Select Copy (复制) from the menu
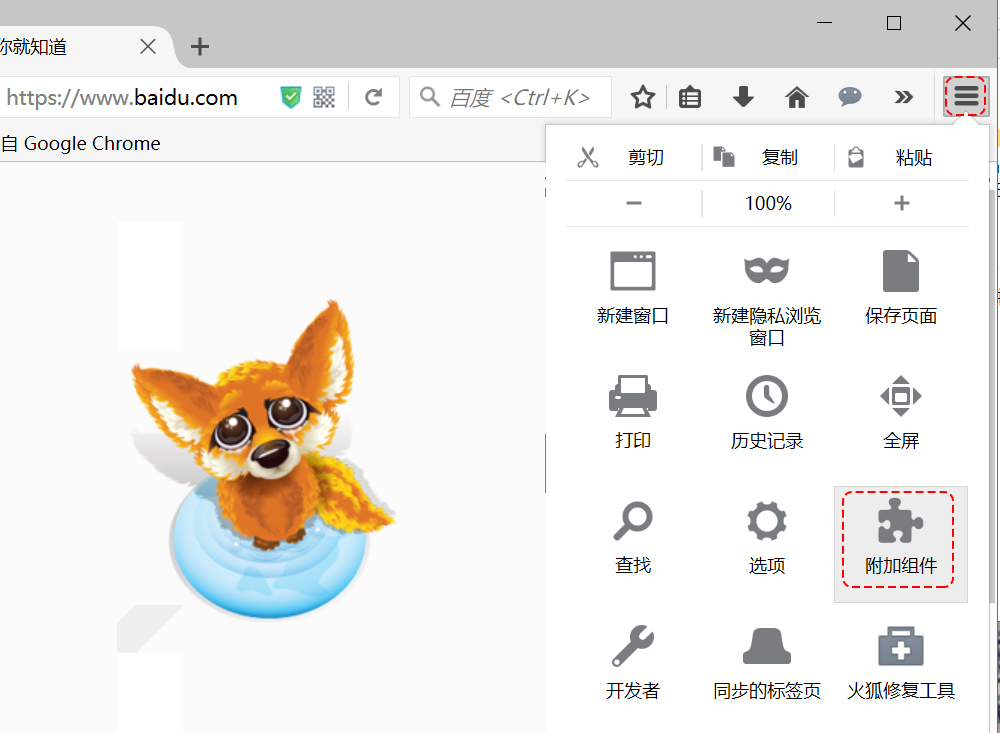Image resolution: width=1000 pixels, height=733 pixels. [780, 157]
